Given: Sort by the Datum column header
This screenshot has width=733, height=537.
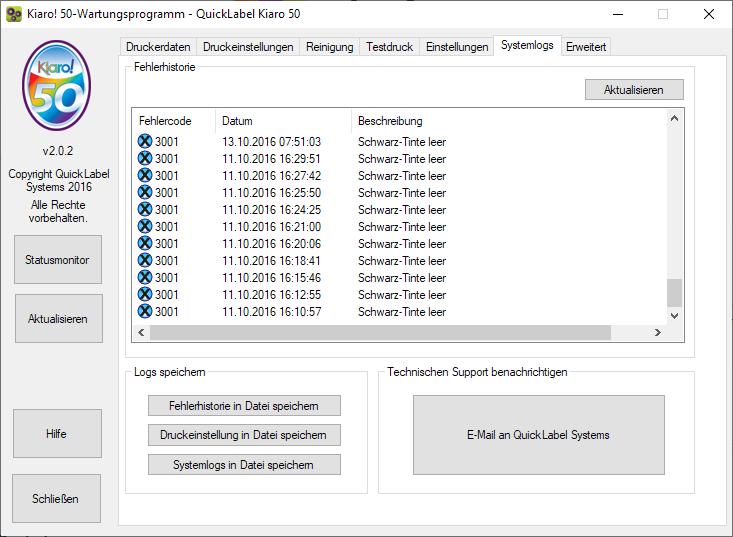Looking at the screenshot, I should (283, 121).
